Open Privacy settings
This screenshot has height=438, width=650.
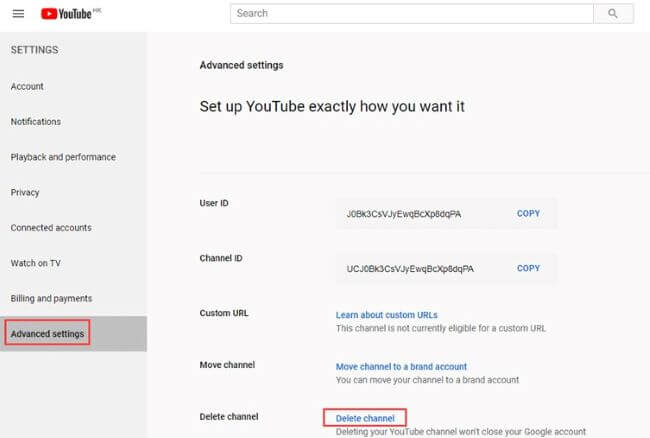(25, 193)
